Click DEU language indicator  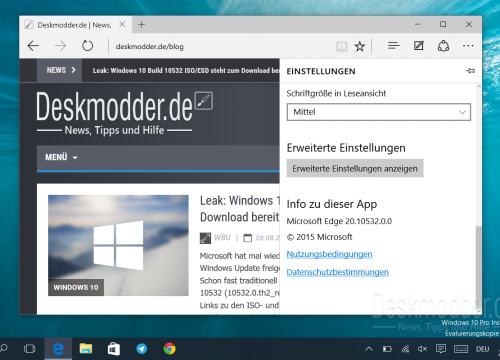483,349
